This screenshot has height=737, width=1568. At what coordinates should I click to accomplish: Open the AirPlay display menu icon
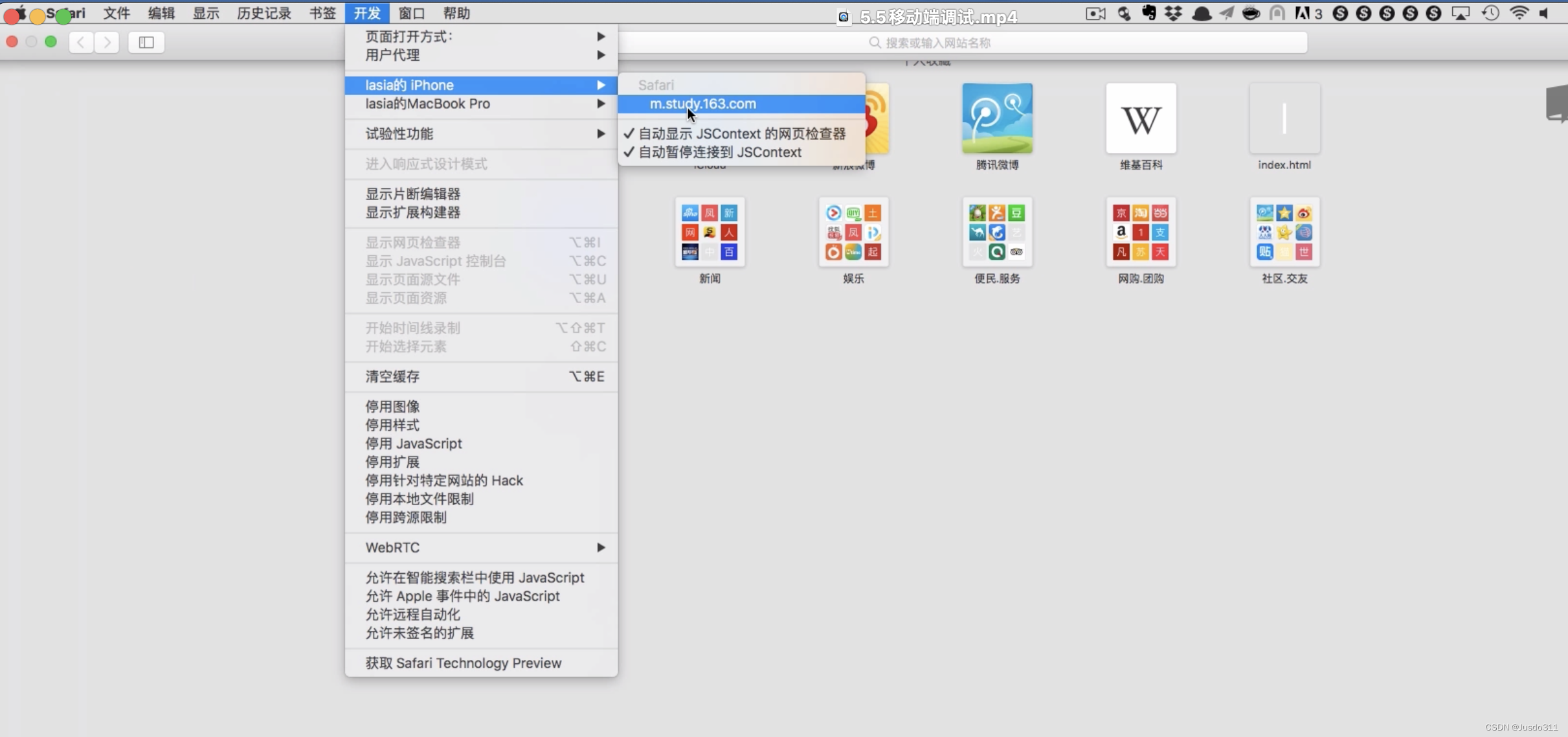(1461, 13)
